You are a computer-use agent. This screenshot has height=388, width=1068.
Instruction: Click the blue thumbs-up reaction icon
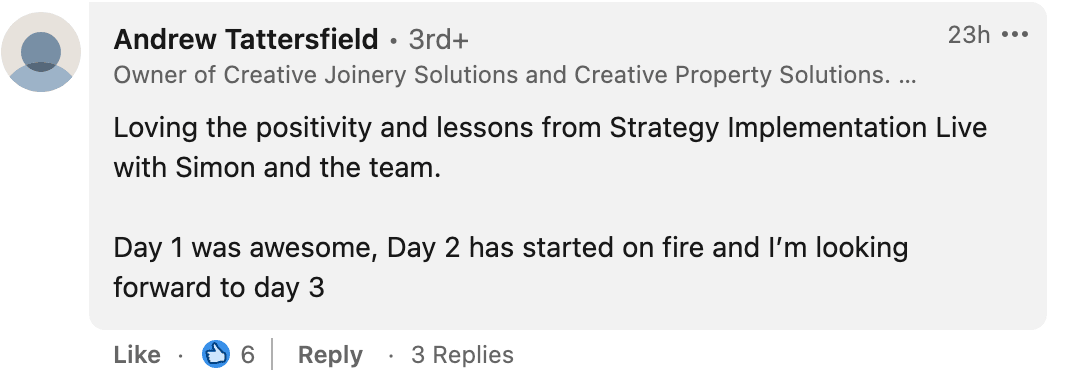point(216,355)
